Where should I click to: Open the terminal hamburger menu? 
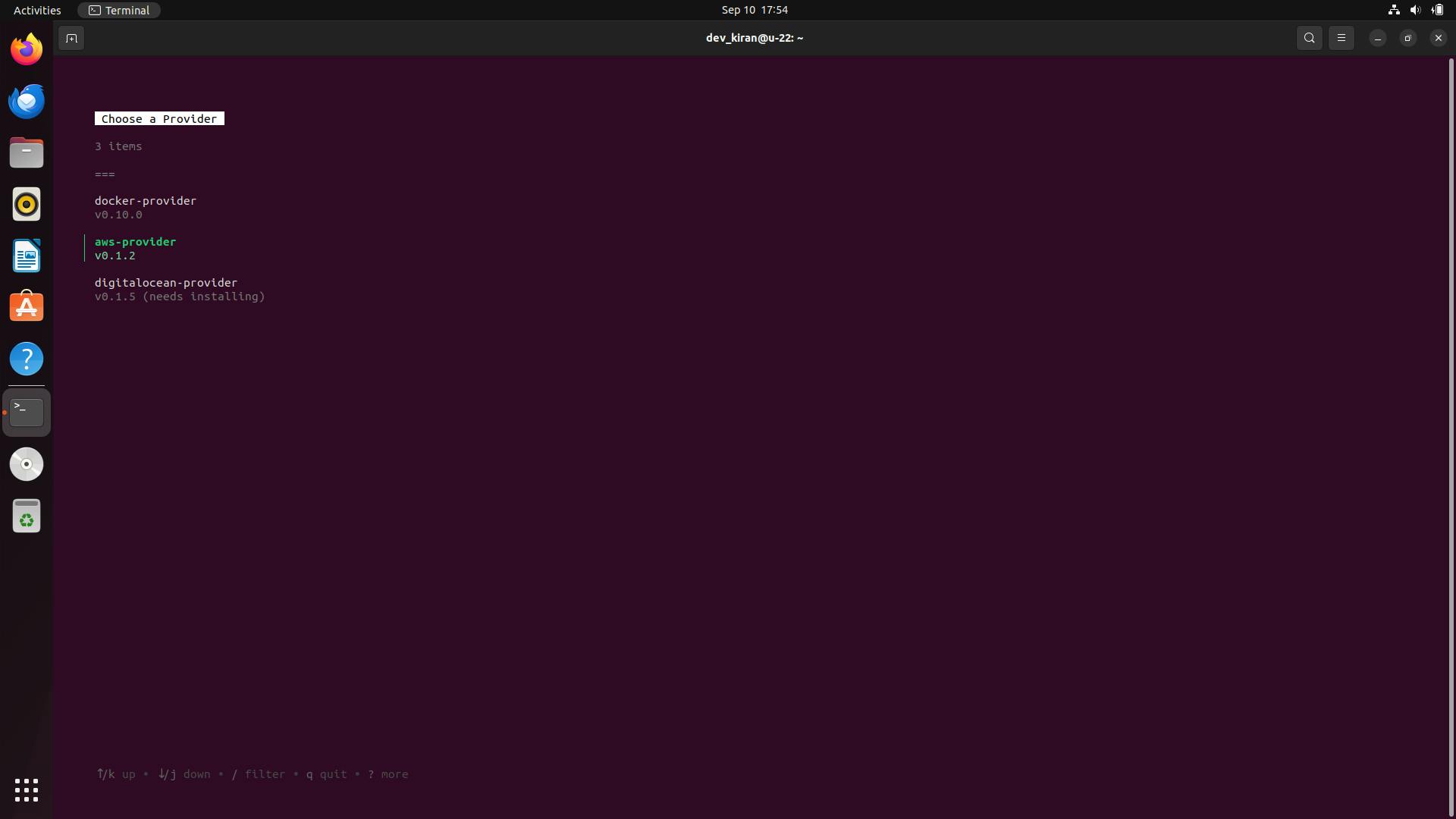click(x=1341, y=38)
